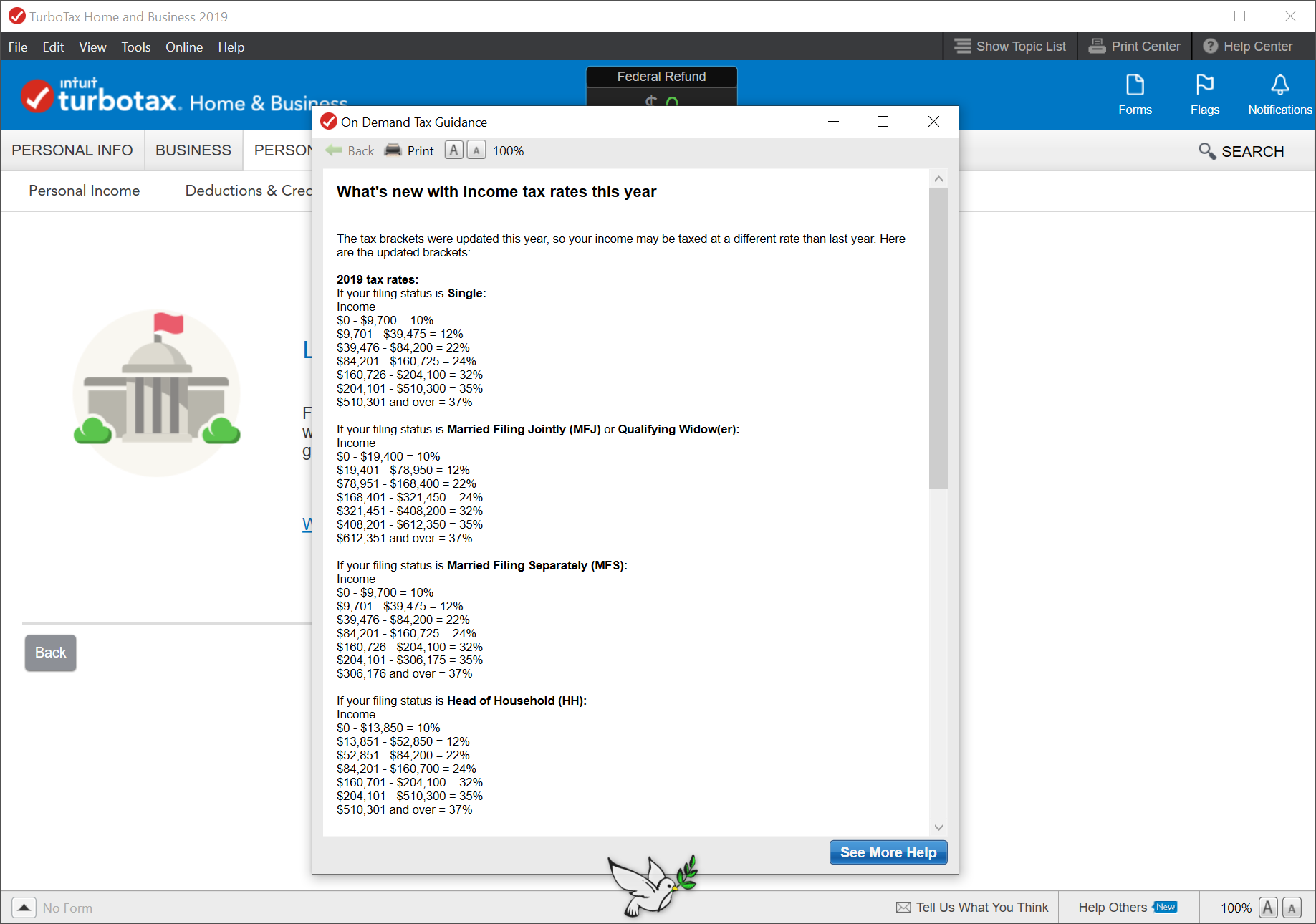Open the Flags icon in header
The width and height of the screenshot is (1316, 924).
[1204, 94]
